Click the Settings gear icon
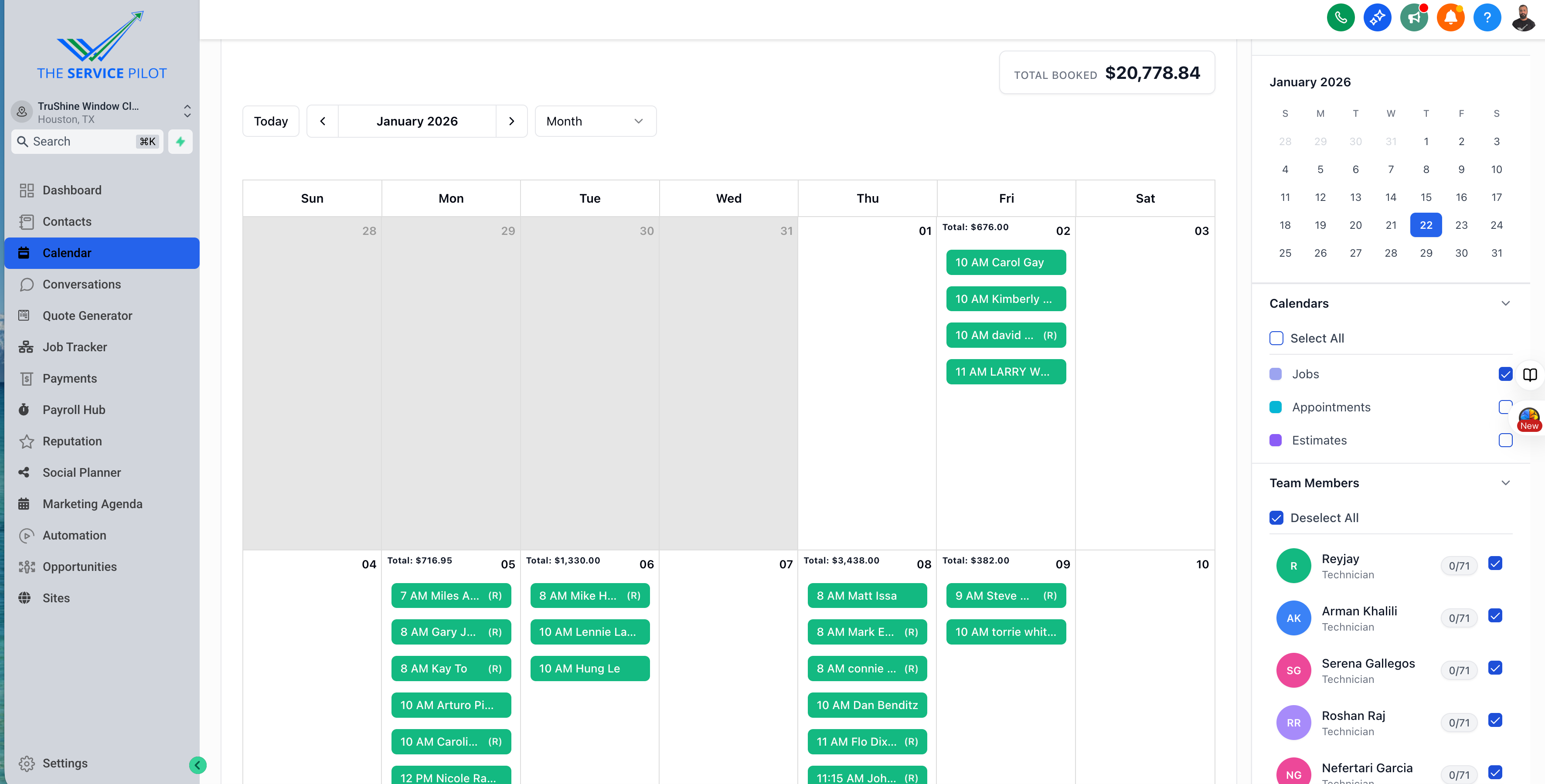1545x784 pixels. (27, 764)
